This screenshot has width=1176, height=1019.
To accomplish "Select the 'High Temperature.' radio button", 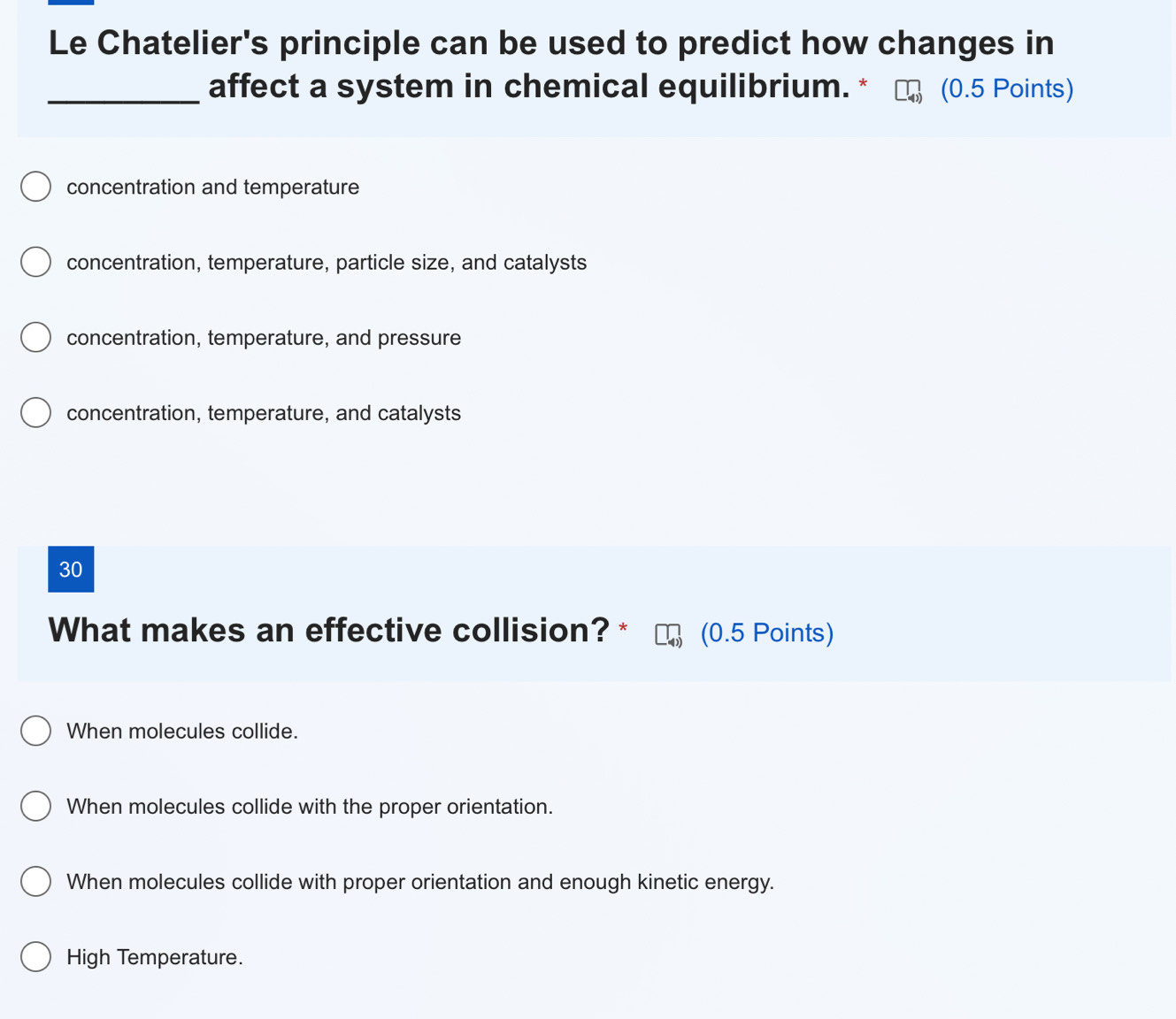I will [x=36, y=956].
